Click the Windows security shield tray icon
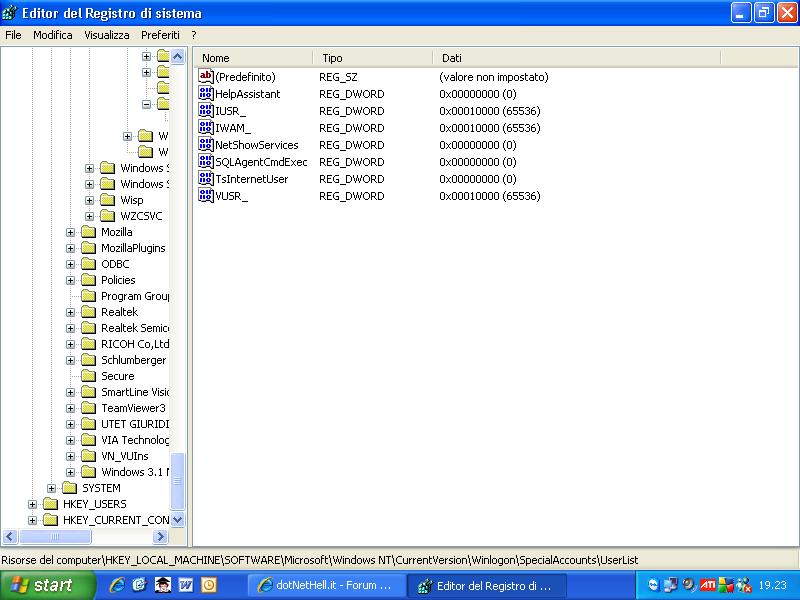 [726, 585]
